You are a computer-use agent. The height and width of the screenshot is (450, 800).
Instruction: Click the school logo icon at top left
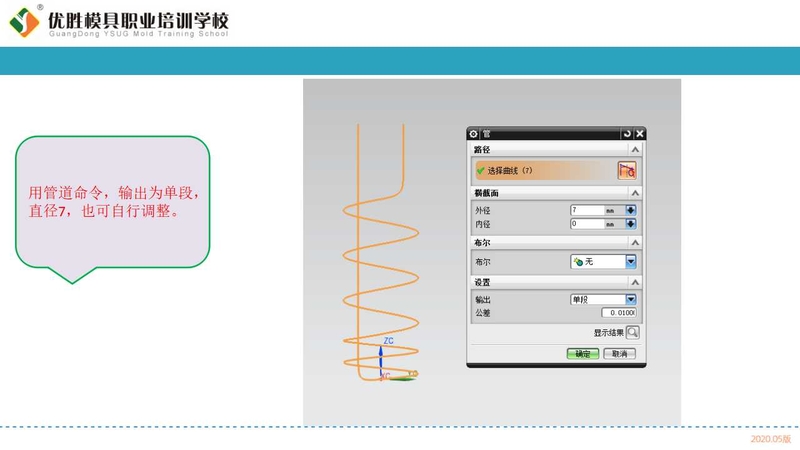coord(24,22)
